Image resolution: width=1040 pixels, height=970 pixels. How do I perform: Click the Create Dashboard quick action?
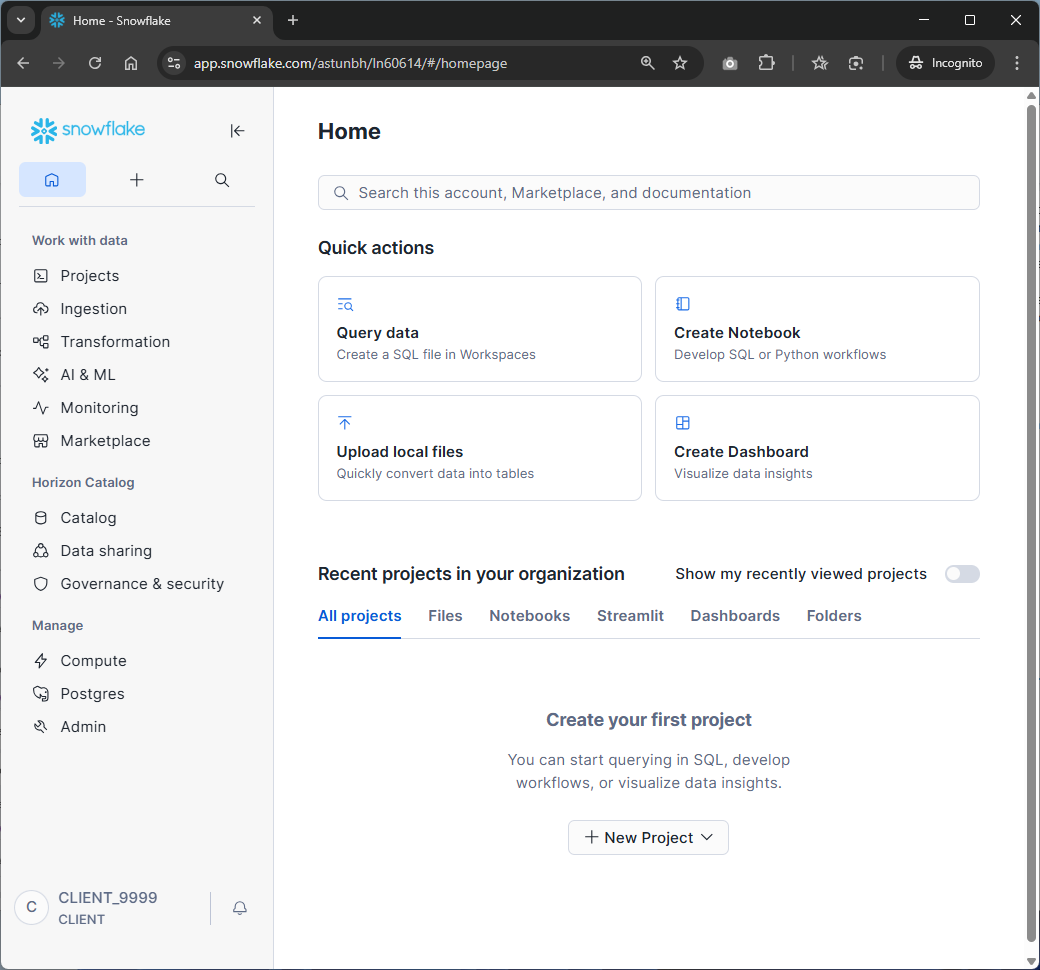[816, 448]
